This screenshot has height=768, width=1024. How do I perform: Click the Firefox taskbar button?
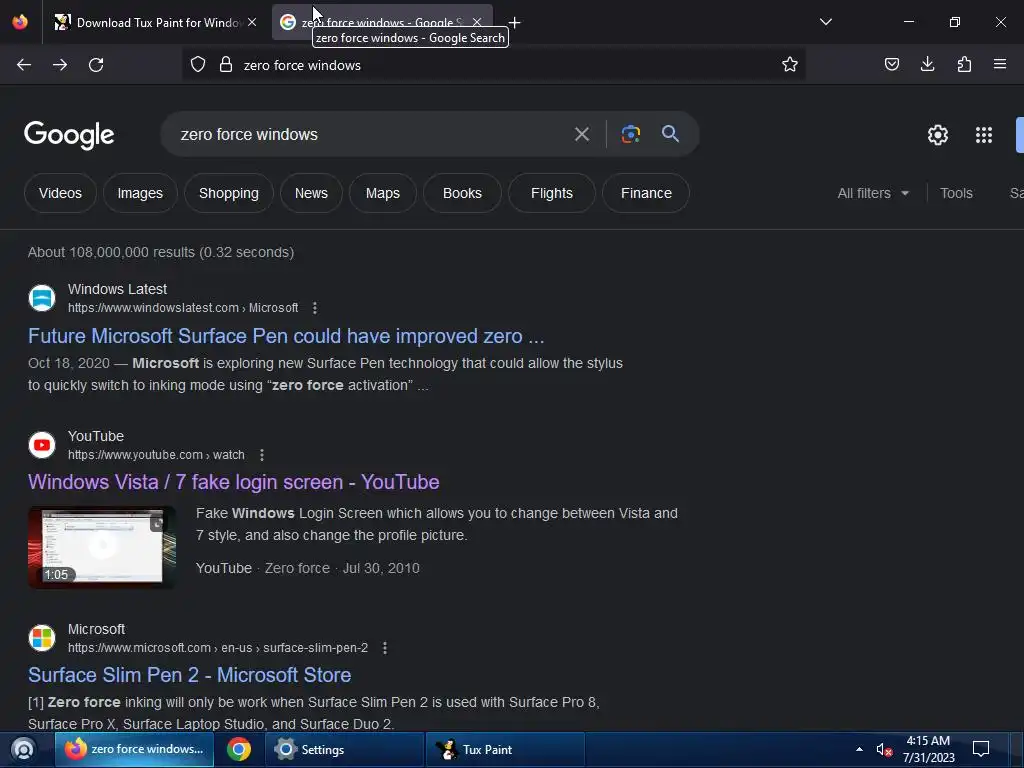click(134, 749)
